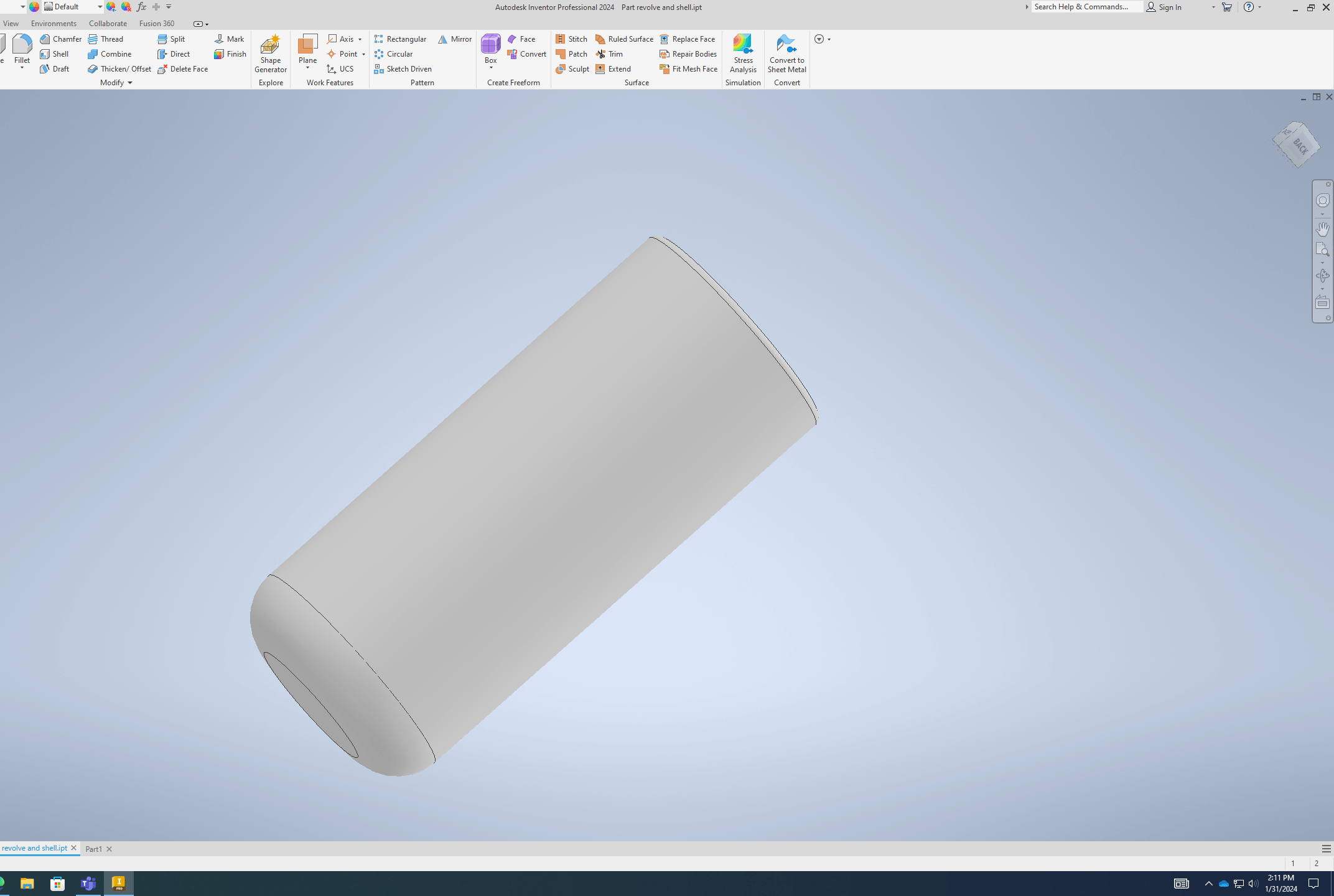This screenshot has height=896, width=1334.
Task: Switch to the Part1 document tab
Action: tap(94, 848)
